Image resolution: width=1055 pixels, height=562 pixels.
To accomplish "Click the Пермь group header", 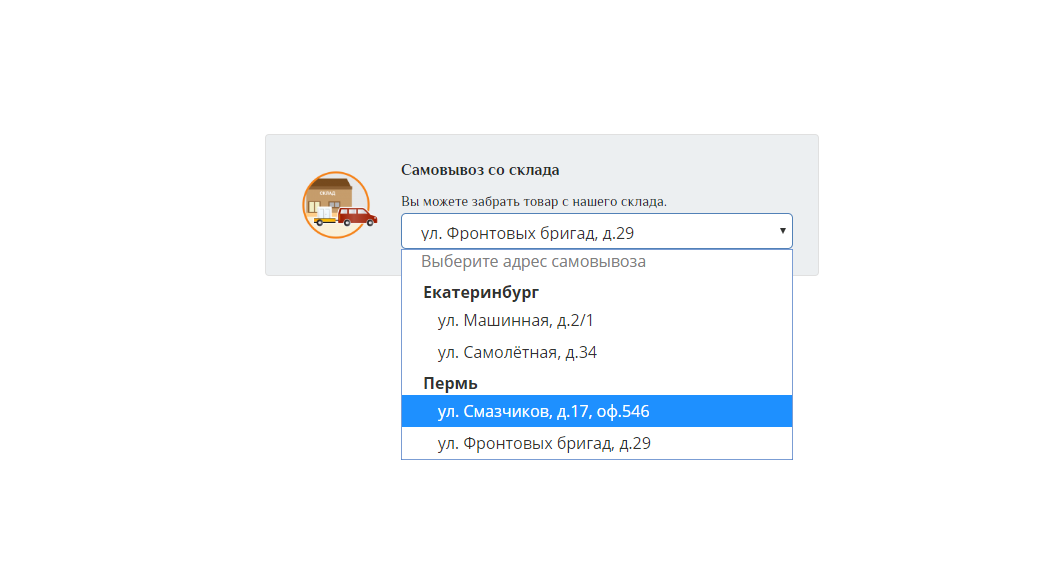I will 450,384.
